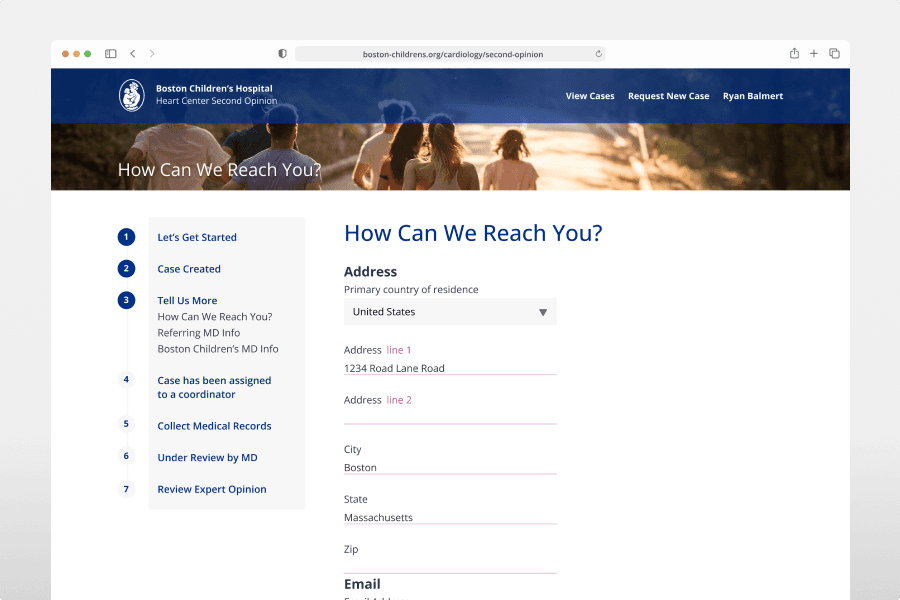This screenshot has width=900, height=600.
Task: Select step 2 circle in progress list
Action: pyautogui.click(x=126, y=268)
